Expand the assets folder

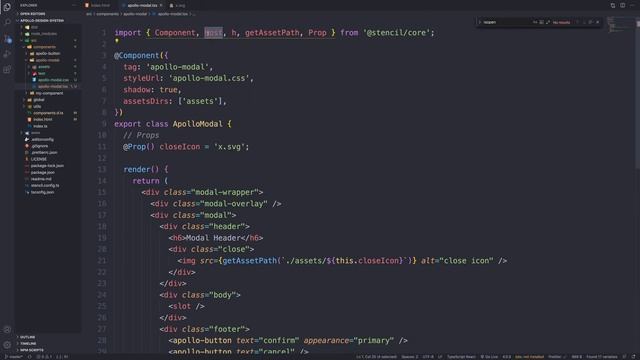[x=44, y=67]
